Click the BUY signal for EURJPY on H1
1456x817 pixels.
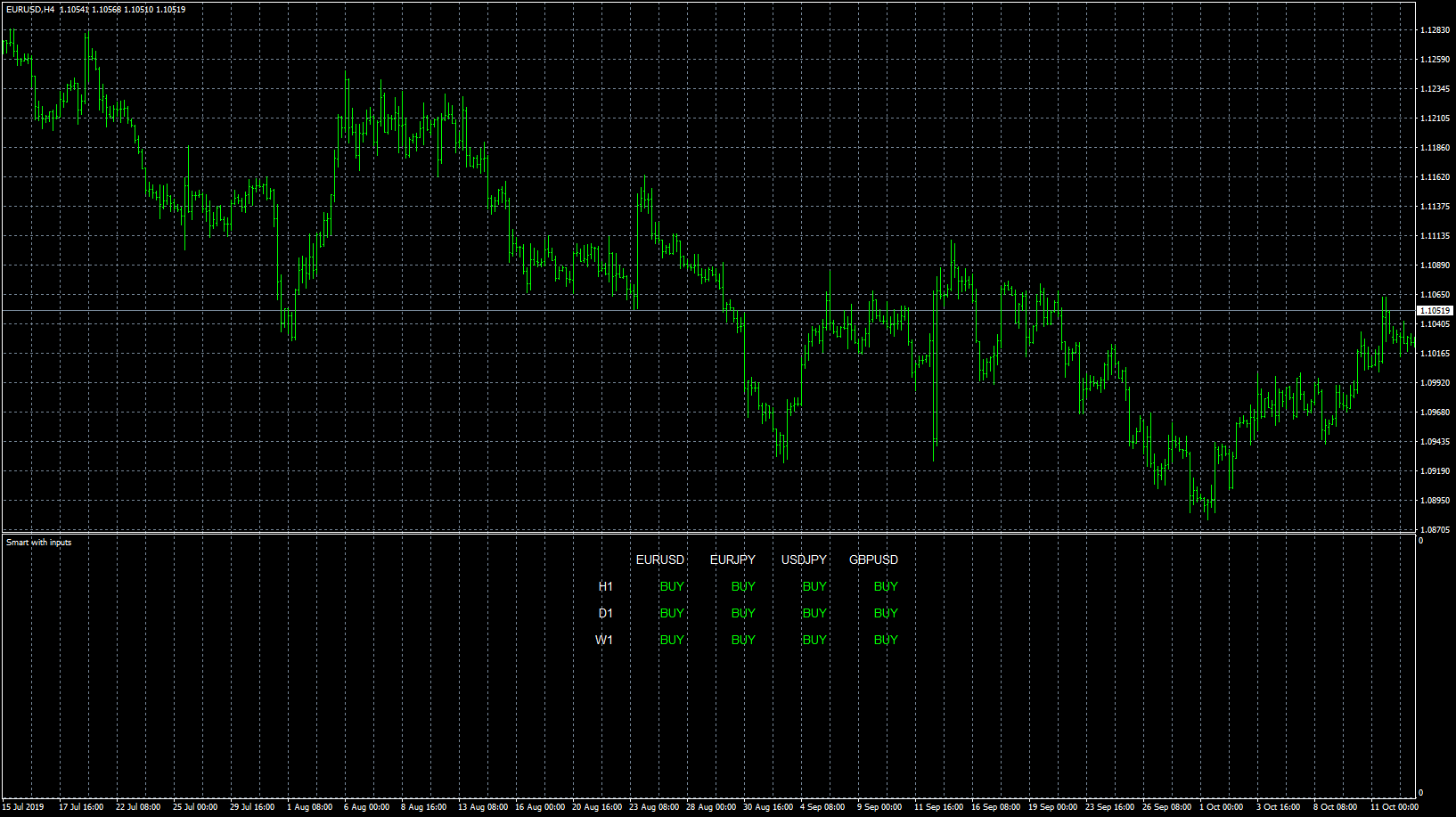(743, 586)
